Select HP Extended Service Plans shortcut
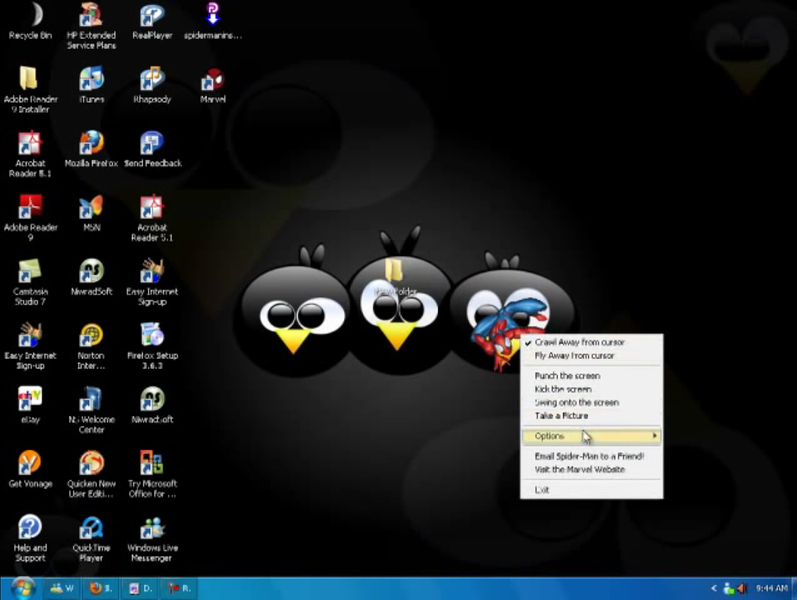The image size is (797, 600). pyautogui.click(x=91, y=25)
